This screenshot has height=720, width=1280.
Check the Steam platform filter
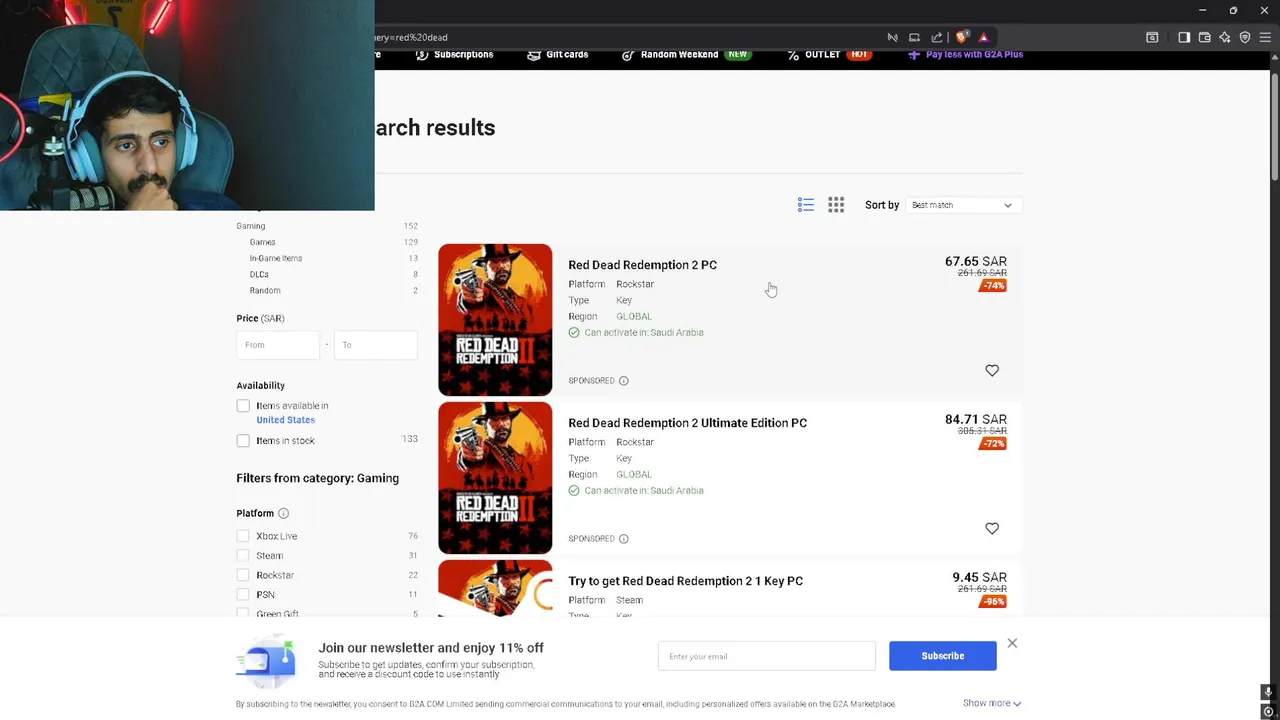click(243, 556)
